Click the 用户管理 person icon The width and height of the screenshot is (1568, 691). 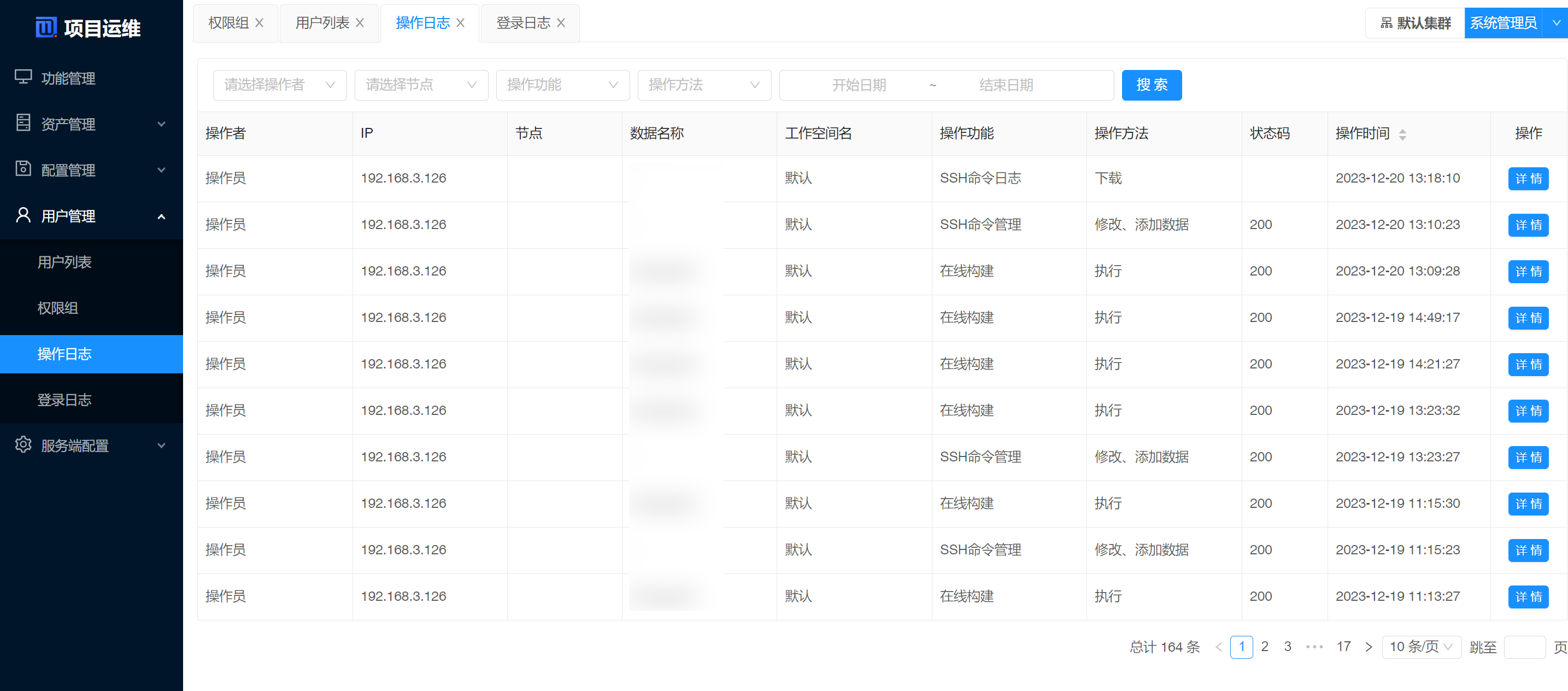point(23,215)
